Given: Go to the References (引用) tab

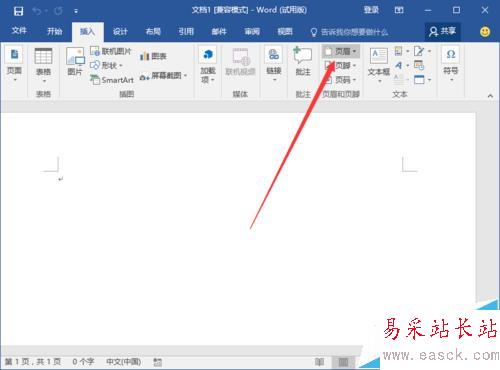Looking at the screenshot, I should (186, 32).
